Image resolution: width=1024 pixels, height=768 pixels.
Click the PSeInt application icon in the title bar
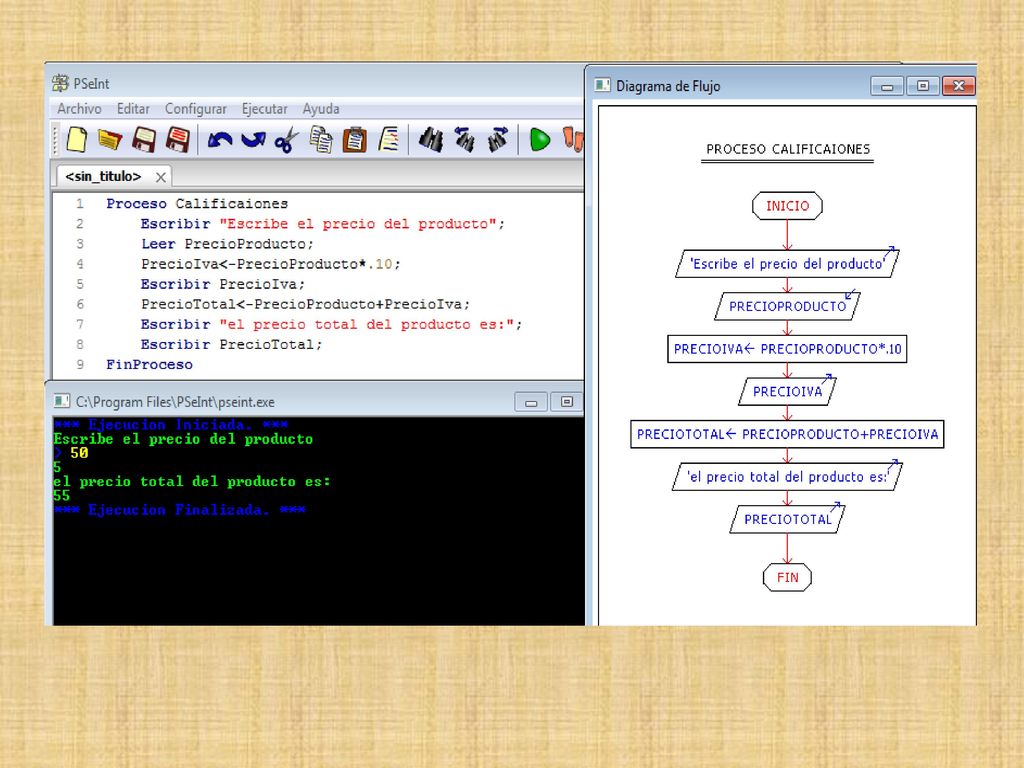pos(60,83)
